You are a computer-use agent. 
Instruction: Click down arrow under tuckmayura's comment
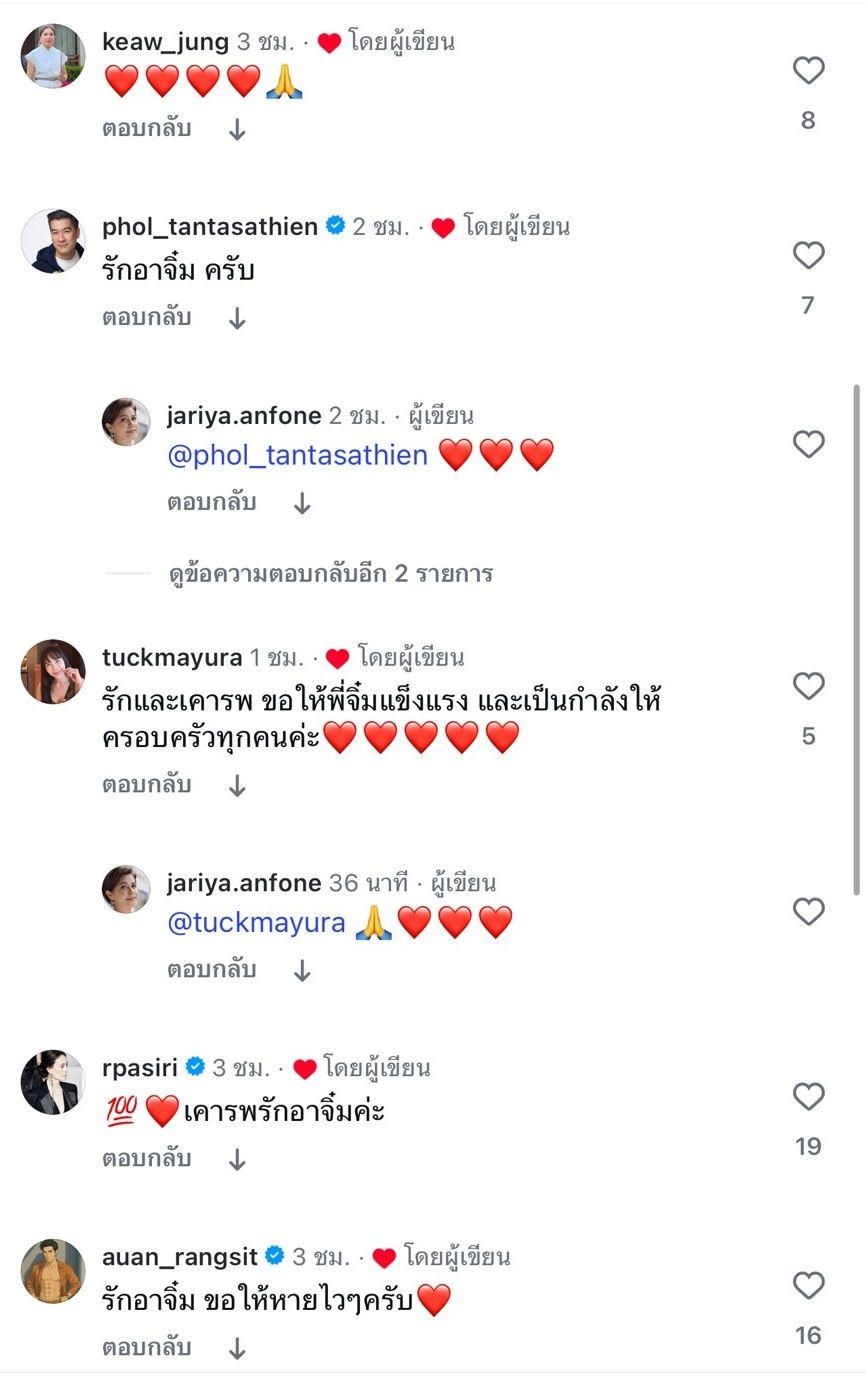click(x=237, y=786)
